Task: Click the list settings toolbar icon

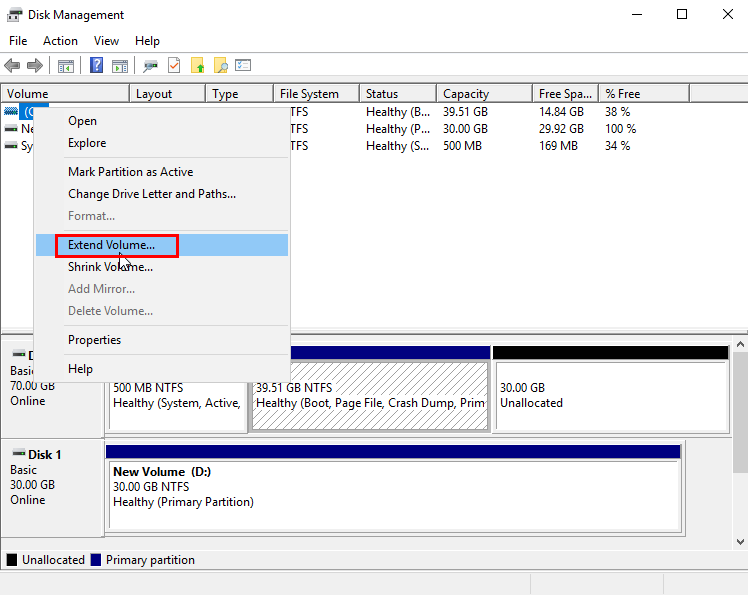Action: click(x=243, y=65)
